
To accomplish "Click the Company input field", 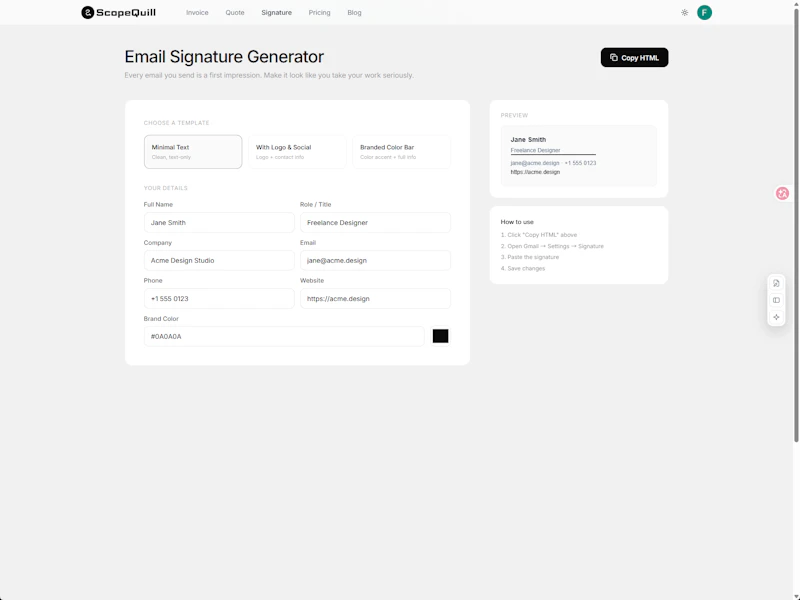I will click(x=219, y=260).
